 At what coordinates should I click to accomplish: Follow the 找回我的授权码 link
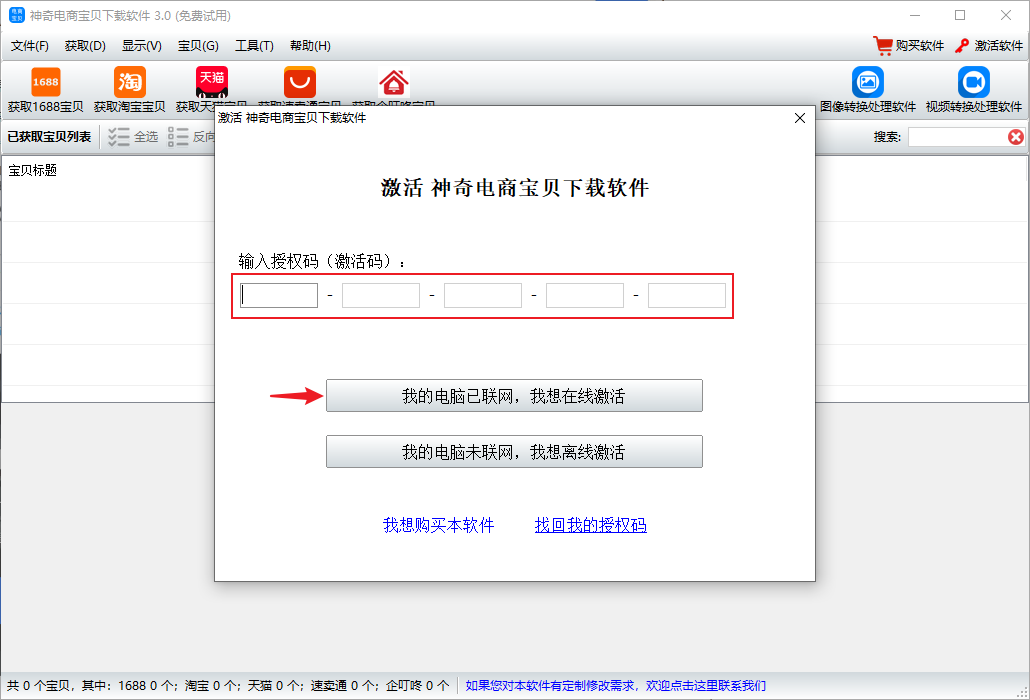click(x=590, y=525)
